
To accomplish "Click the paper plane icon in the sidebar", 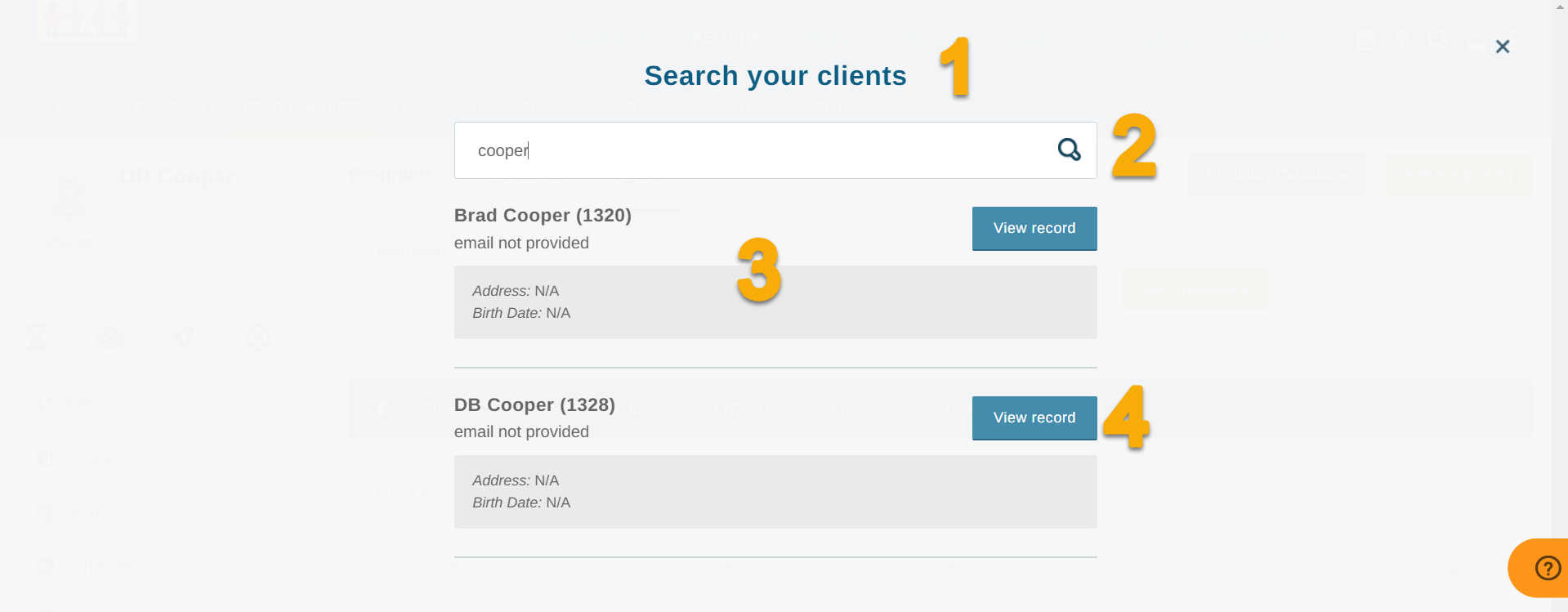I will point(184,337).
